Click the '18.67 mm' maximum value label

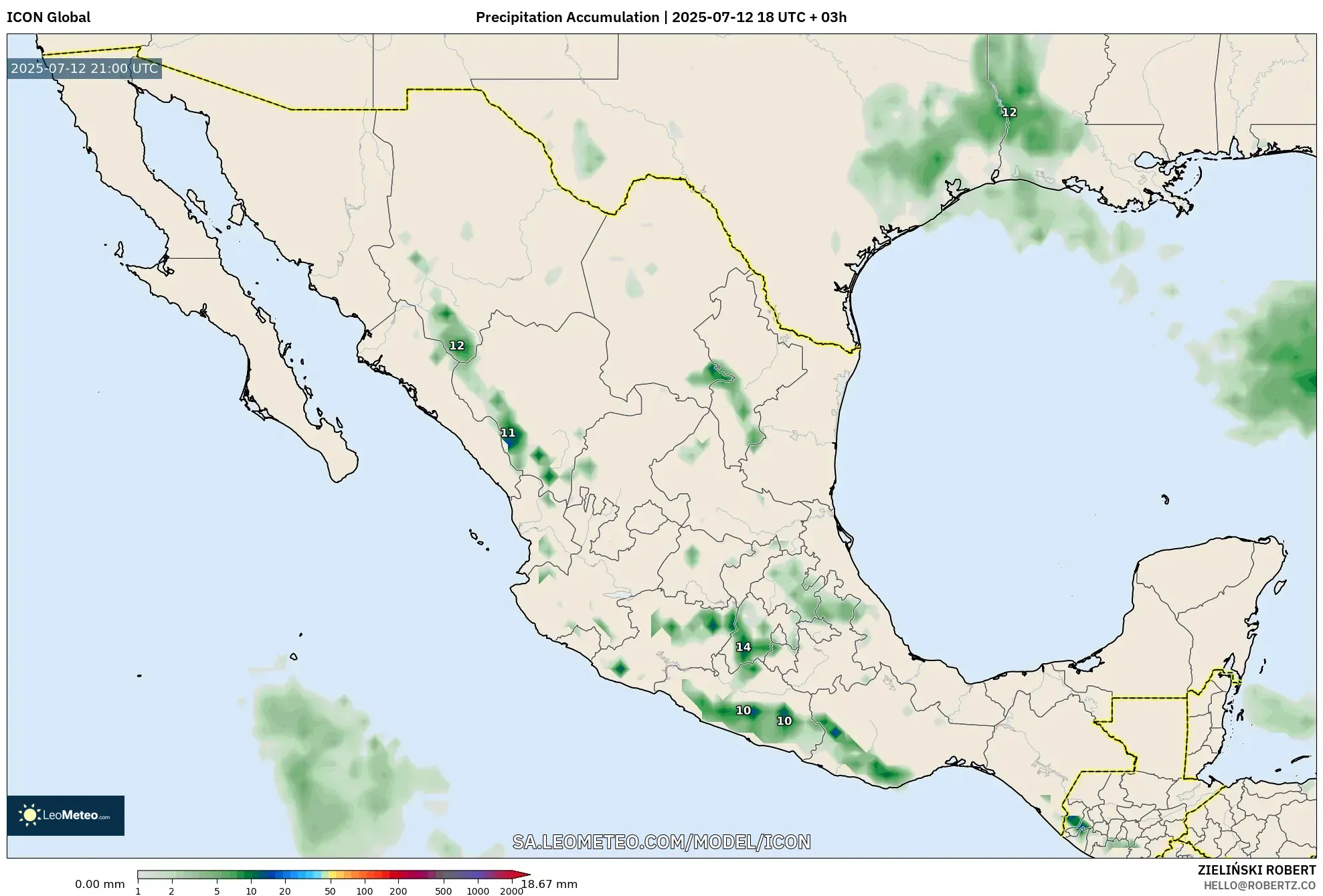(549, 885)
